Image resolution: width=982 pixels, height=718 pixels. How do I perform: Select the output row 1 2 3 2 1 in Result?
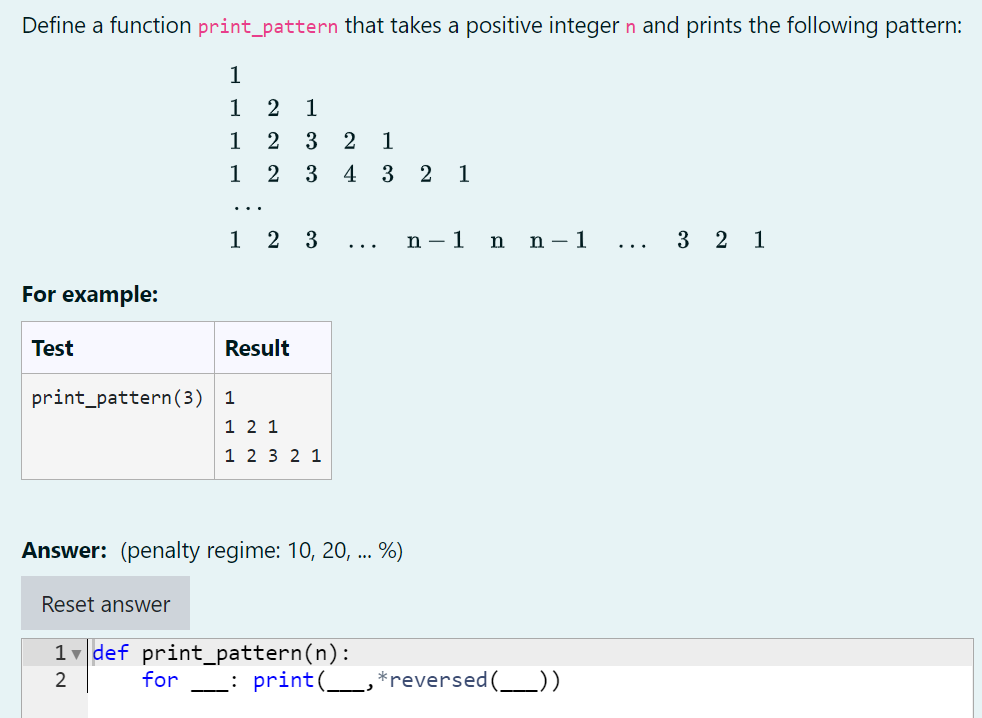[272, 456]
